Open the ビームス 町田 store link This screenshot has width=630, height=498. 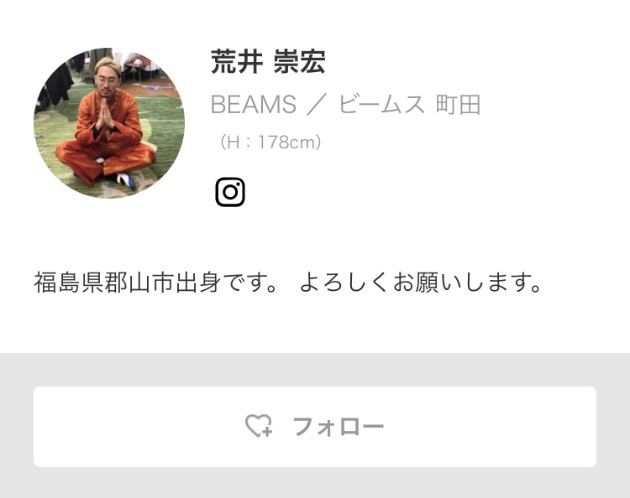coord(409,105)
